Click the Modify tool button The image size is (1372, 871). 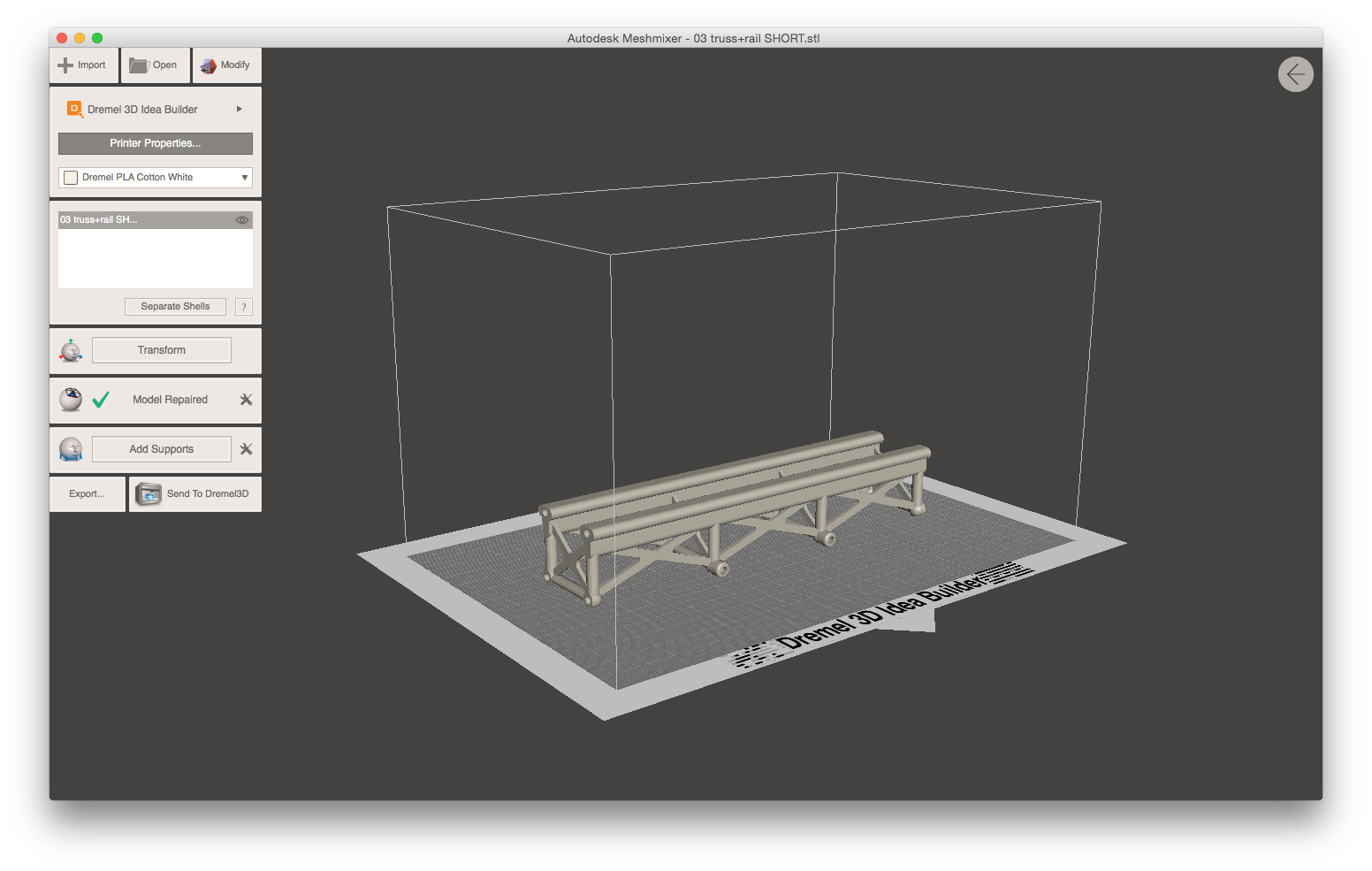click(x=226, y=65)
